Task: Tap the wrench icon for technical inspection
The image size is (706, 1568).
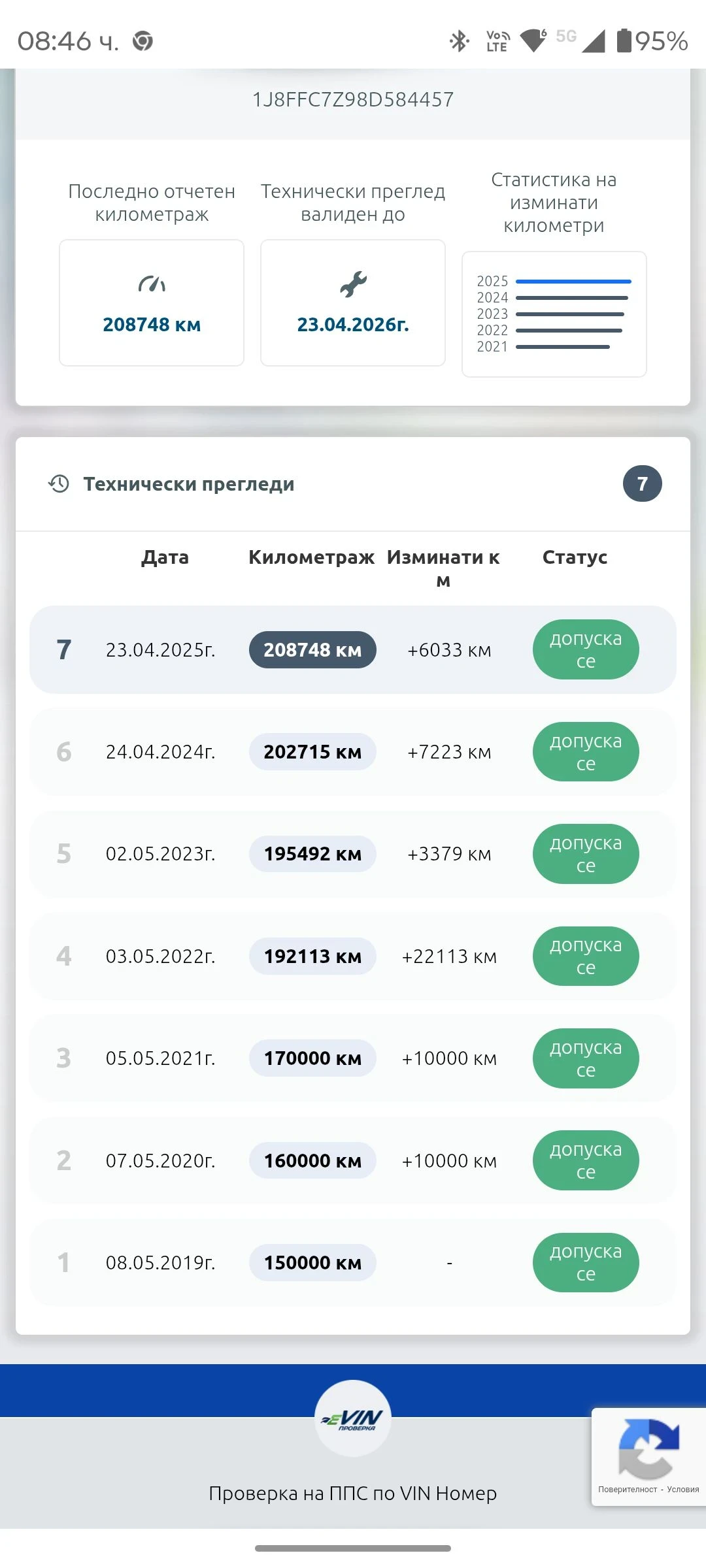Action: point(353,284)
